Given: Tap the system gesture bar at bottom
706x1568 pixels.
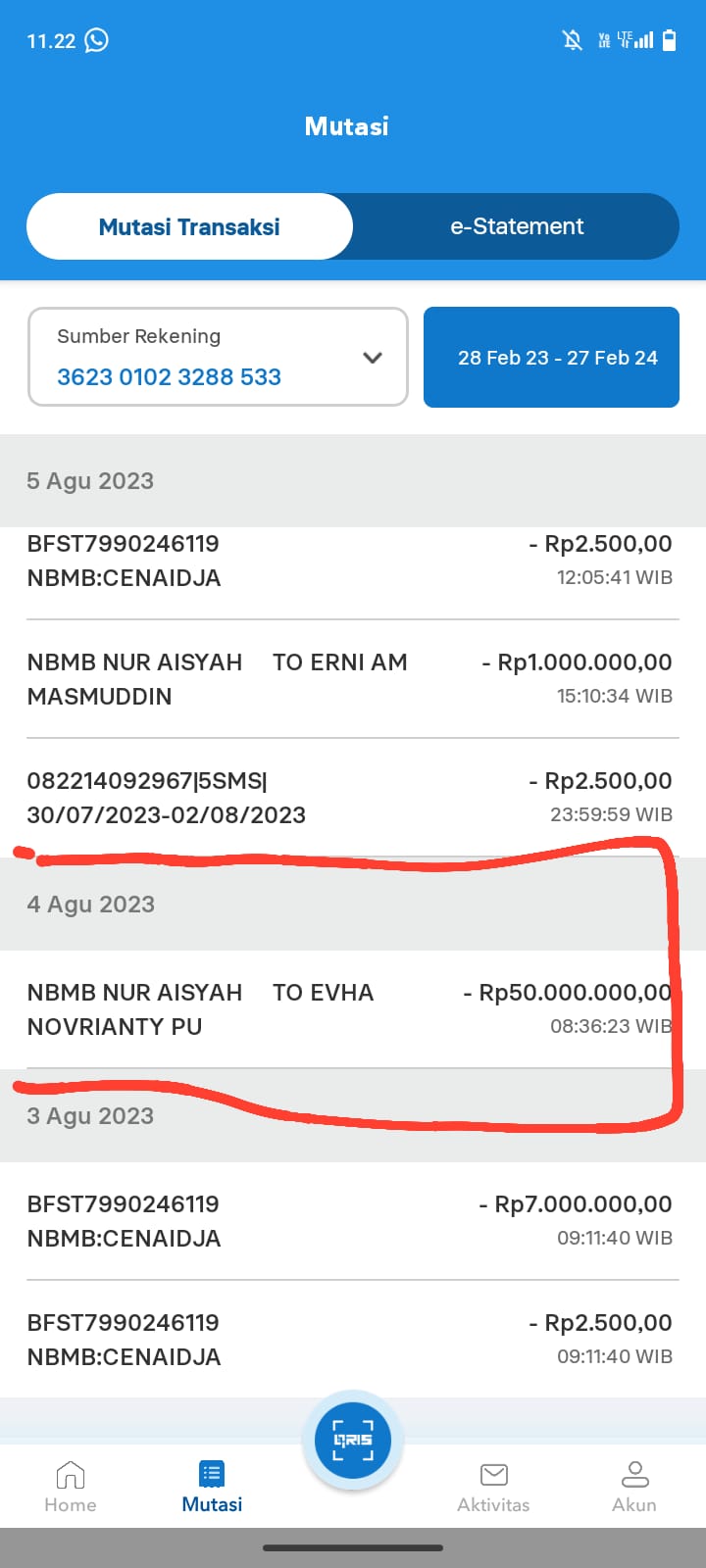Looking at the screenshot, I should pyautogui.click(x=353, y=1548).
